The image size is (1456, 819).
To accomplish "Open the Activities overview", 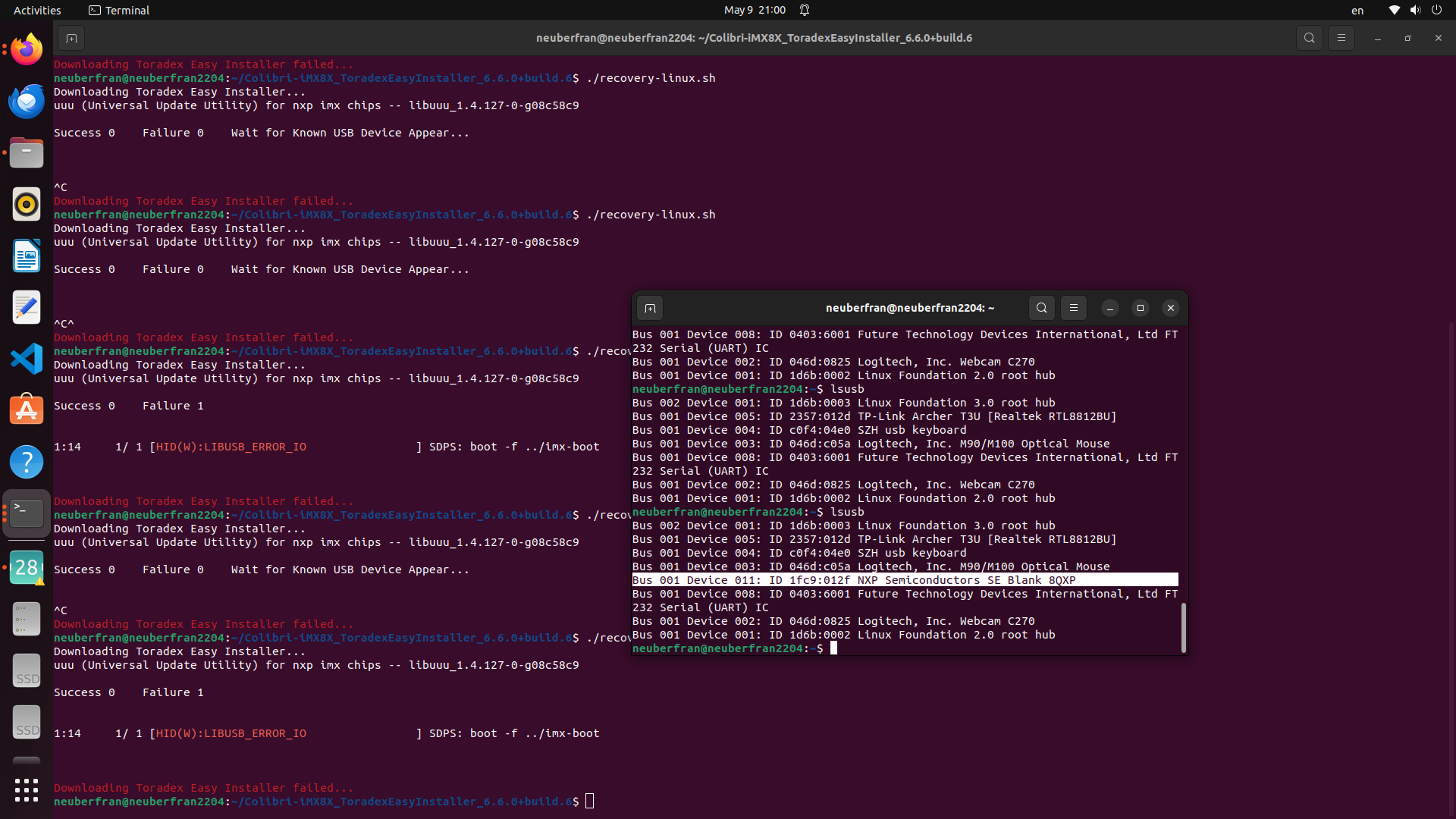I will [x=37, y=10].
